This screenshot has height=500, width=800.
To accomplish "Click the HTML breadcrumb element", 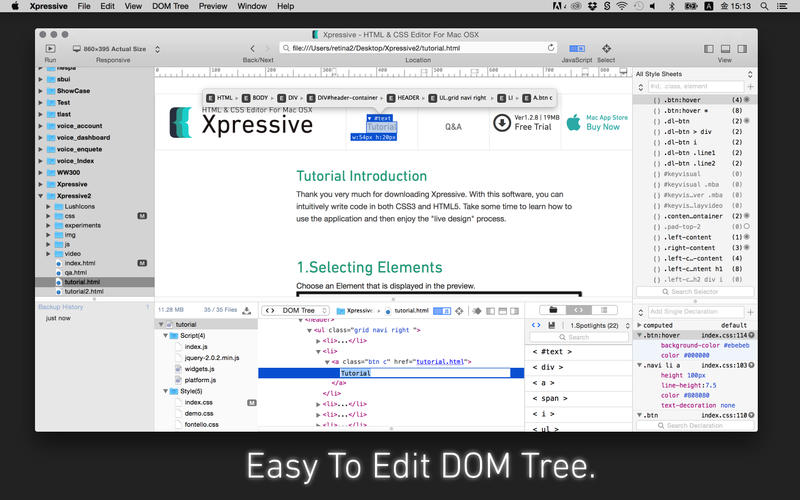I will [220, 97].
